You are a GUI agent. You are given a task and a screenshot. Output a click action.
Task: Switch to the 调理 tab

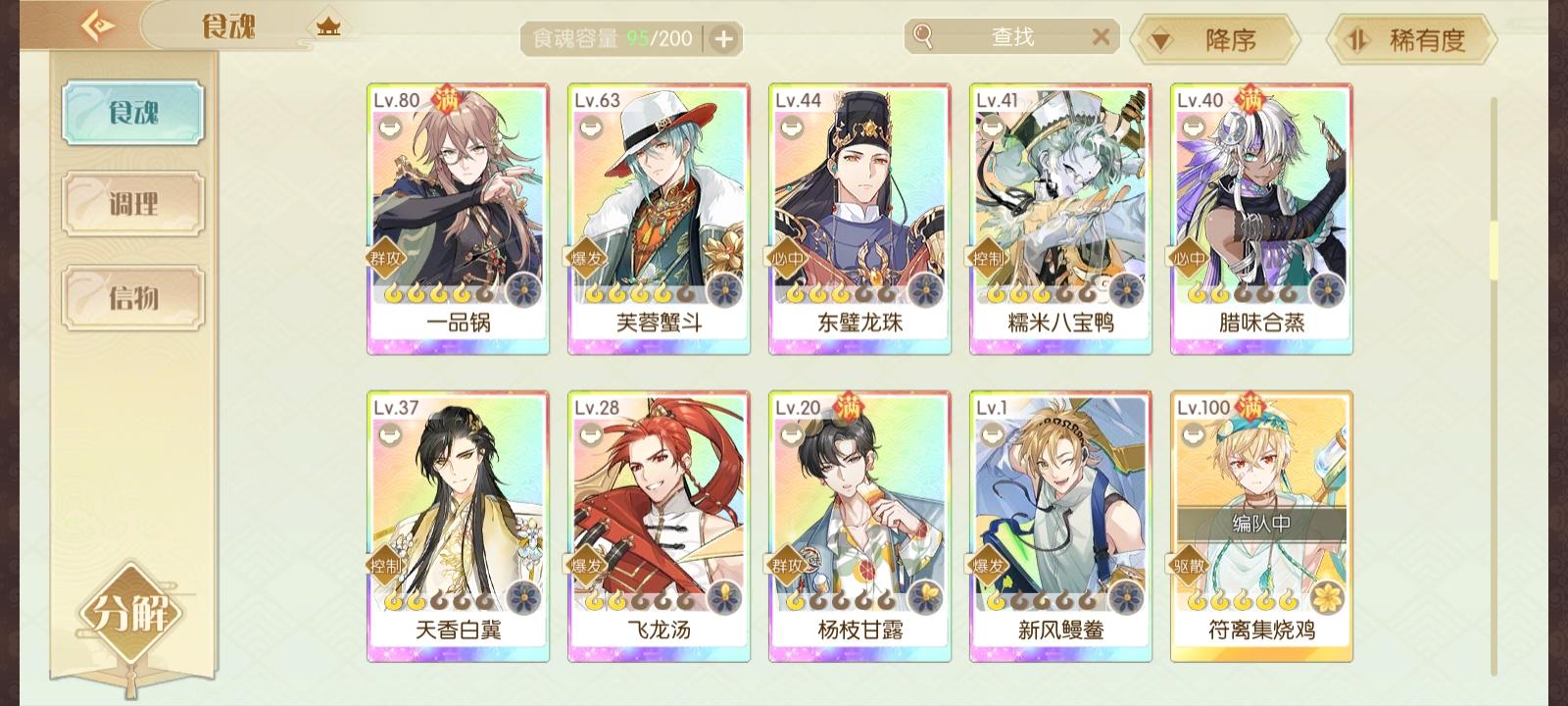(x=133, y=204)
